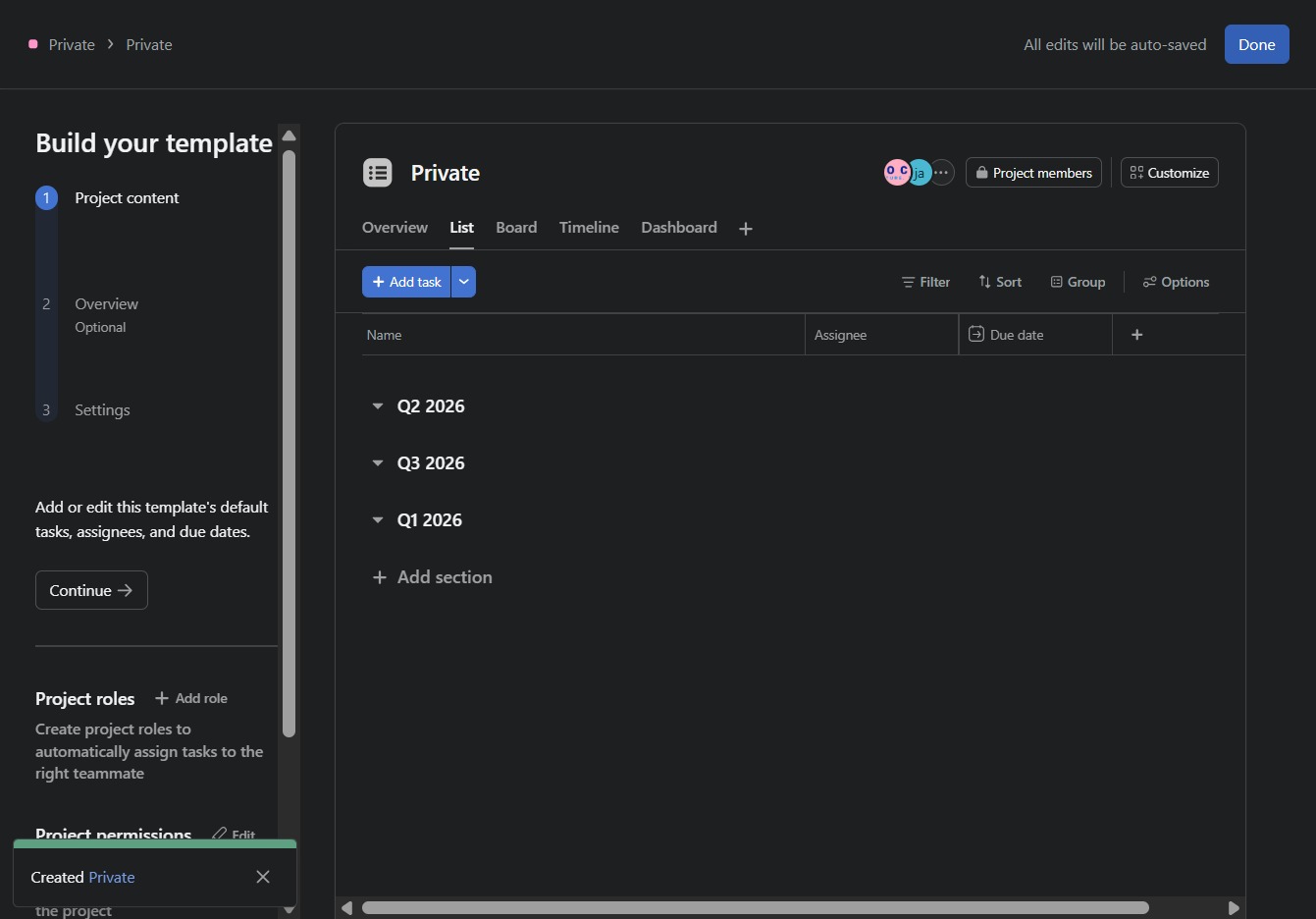The image size is (1316, 919).
Task: Click the horizontal scrollbar thumb under the list
Action: point(756,908)
